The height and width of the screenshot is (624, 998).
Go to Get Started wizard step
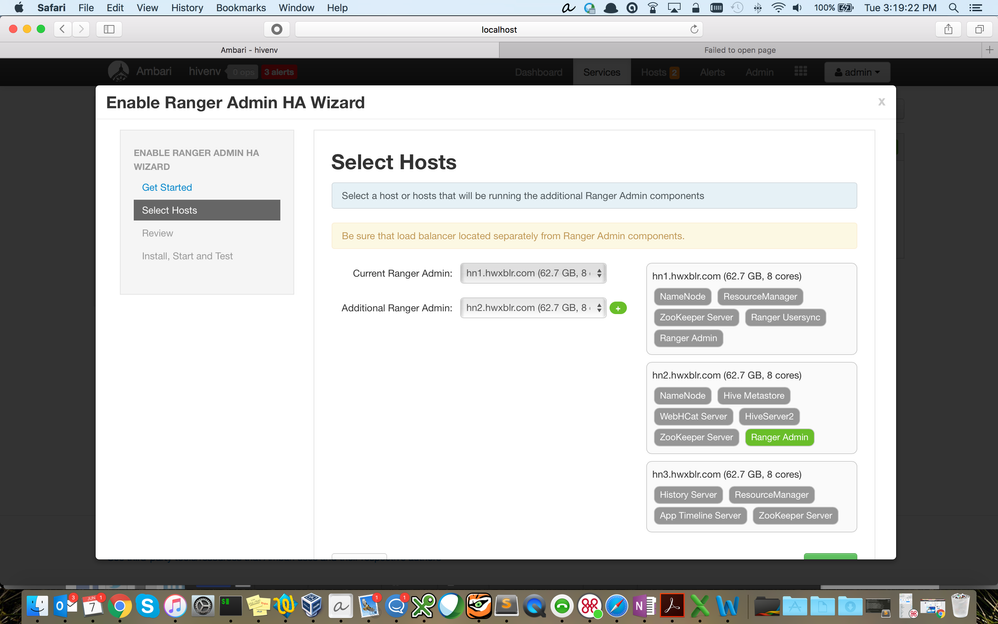167,187
